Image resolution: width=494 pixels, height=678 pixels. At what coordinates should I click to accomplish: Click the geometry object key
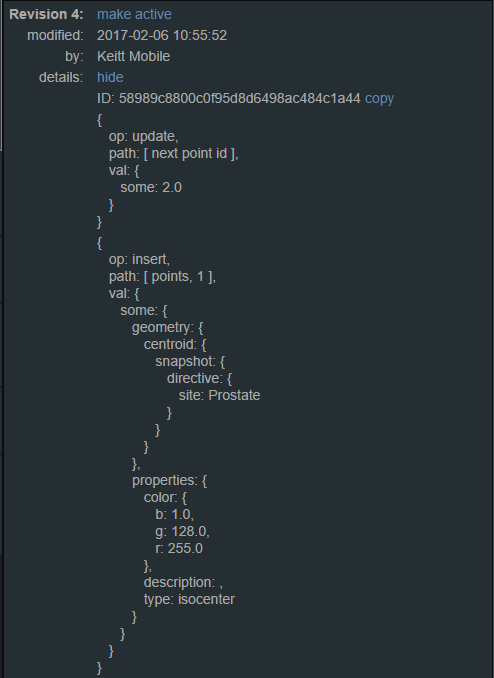(162, 328)
